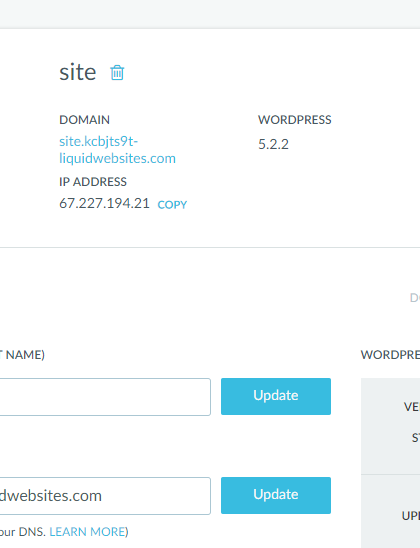
Task: Click the DOMAIN label
Action: click(x=84, y=120)
